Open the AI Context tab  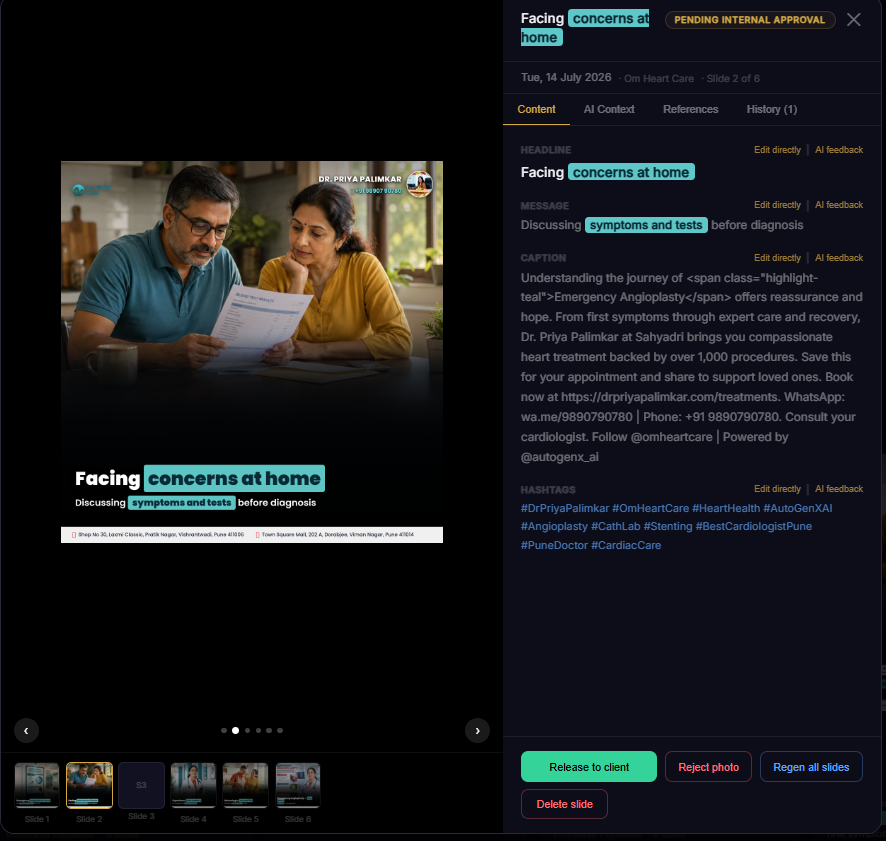609,109
